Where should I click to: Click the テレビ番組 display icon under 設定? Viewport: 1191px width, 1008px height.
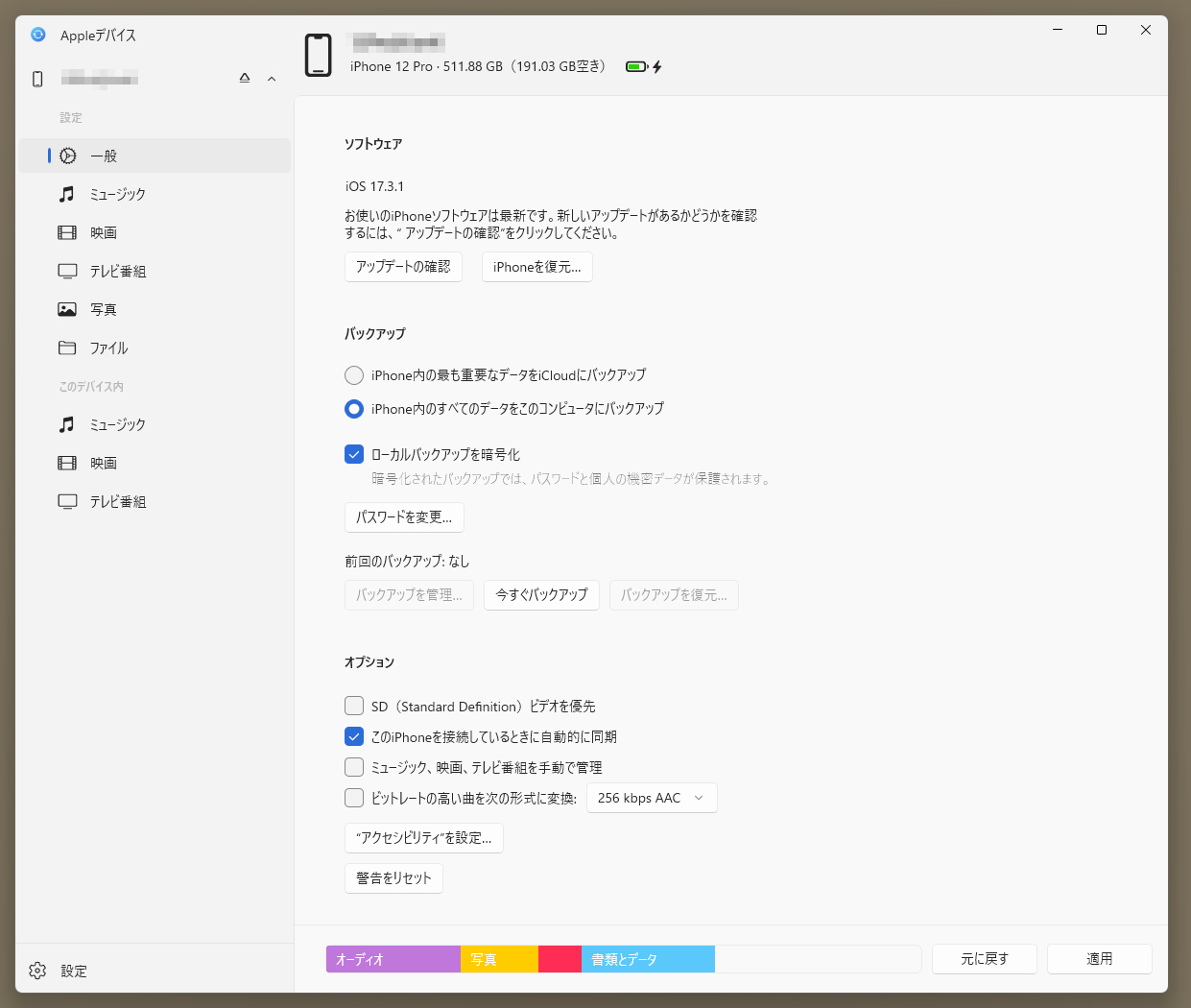click(67, 271)
